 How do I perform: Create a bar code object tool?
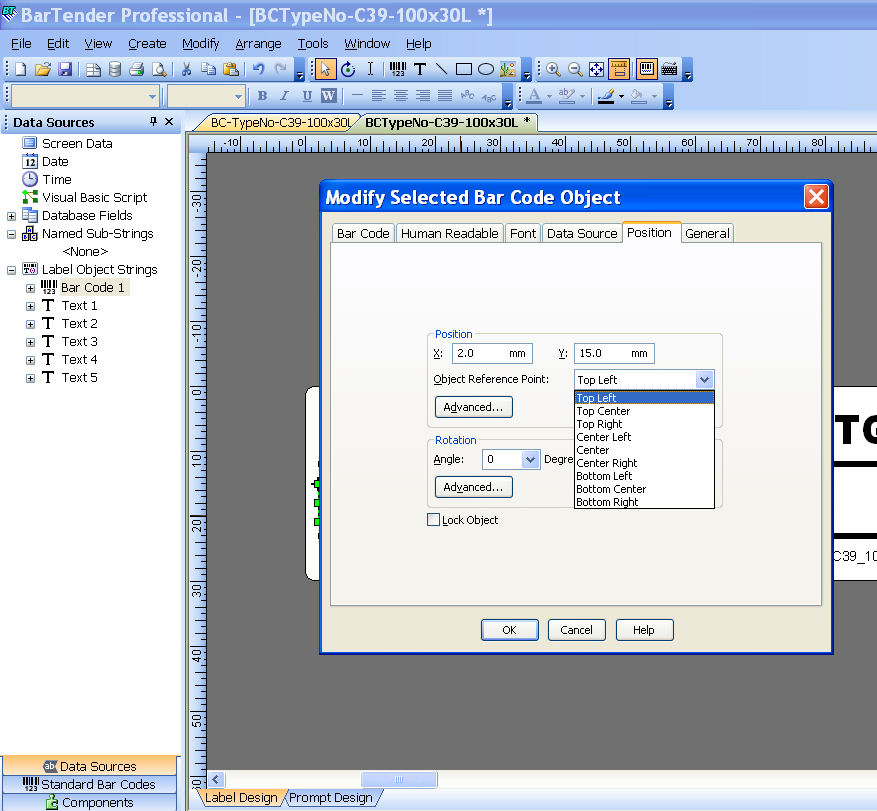(398, 69)
